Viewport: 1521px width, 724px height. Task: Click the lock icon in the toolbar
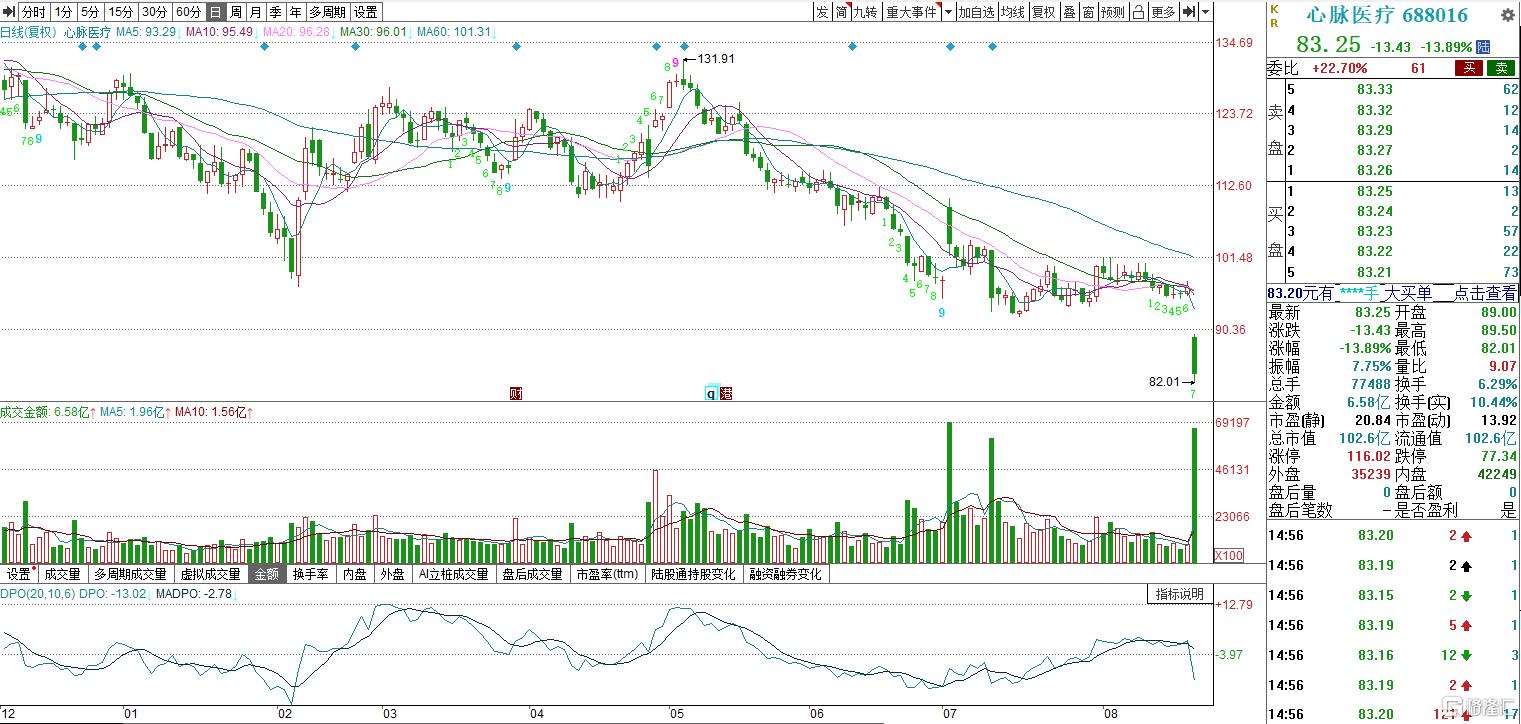coord(1138,12)
